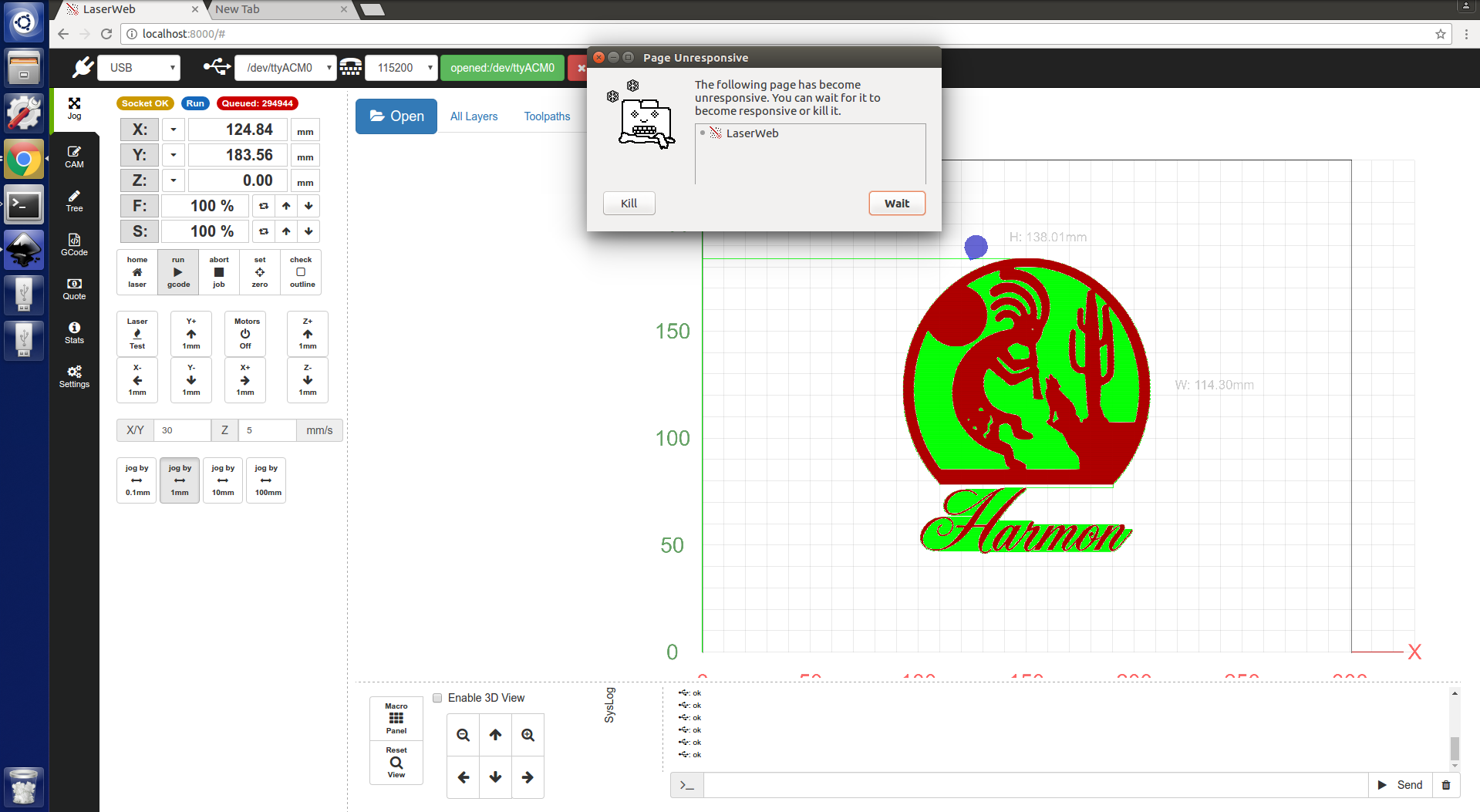Open the Quote panel in the sidebar
The height and width of the screenshot is (812, 1480).
74,288
